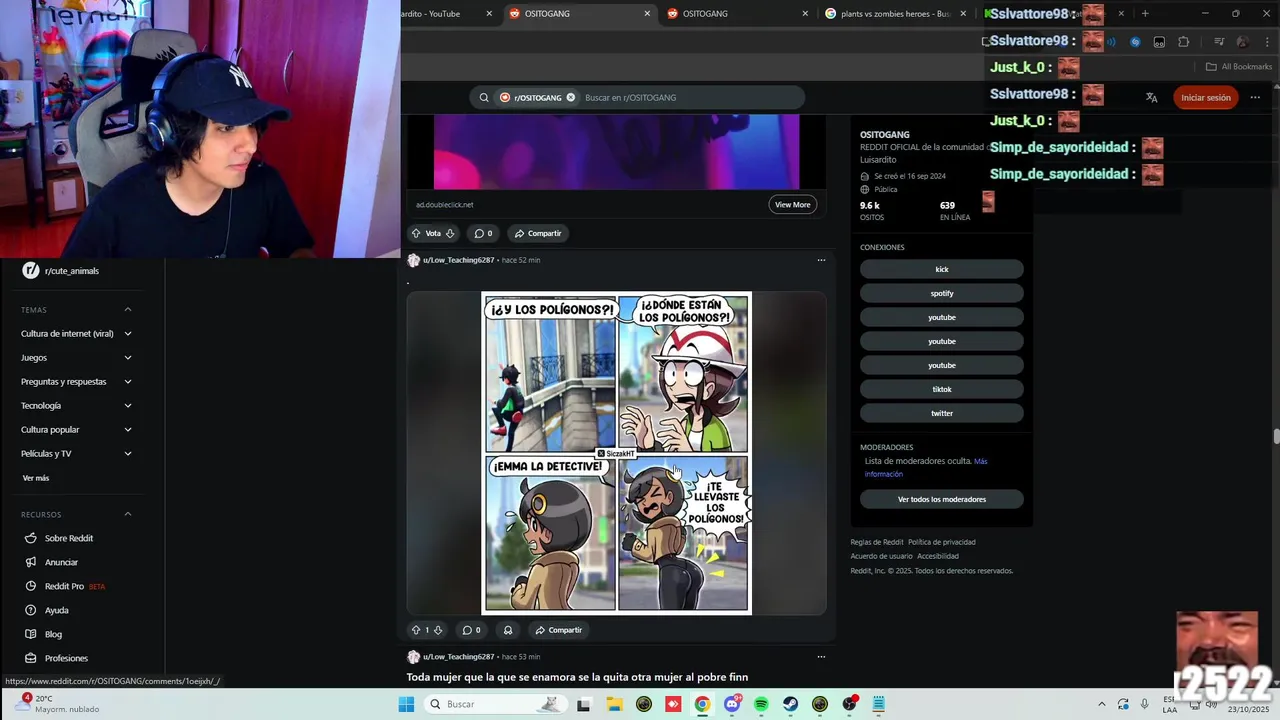The height and width of the screenshot is (720, 1280).
Task: Collapse the RECURSOS section
Action: (77, 514)
